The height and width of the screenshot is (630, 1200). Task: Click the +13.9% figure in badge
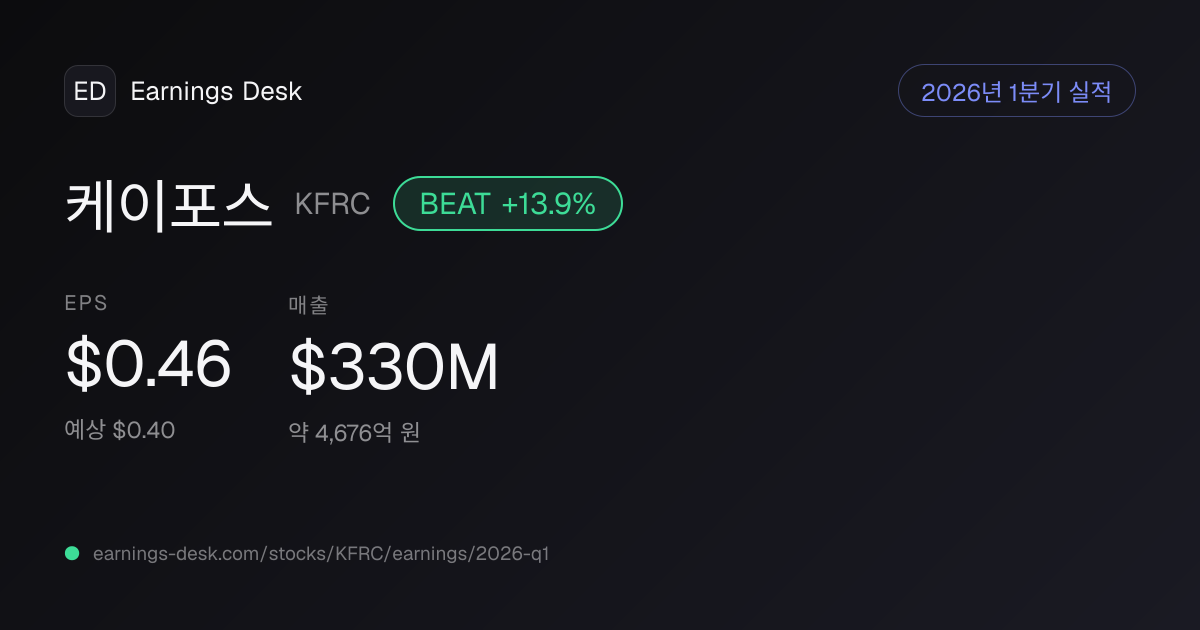click(549, 204)
